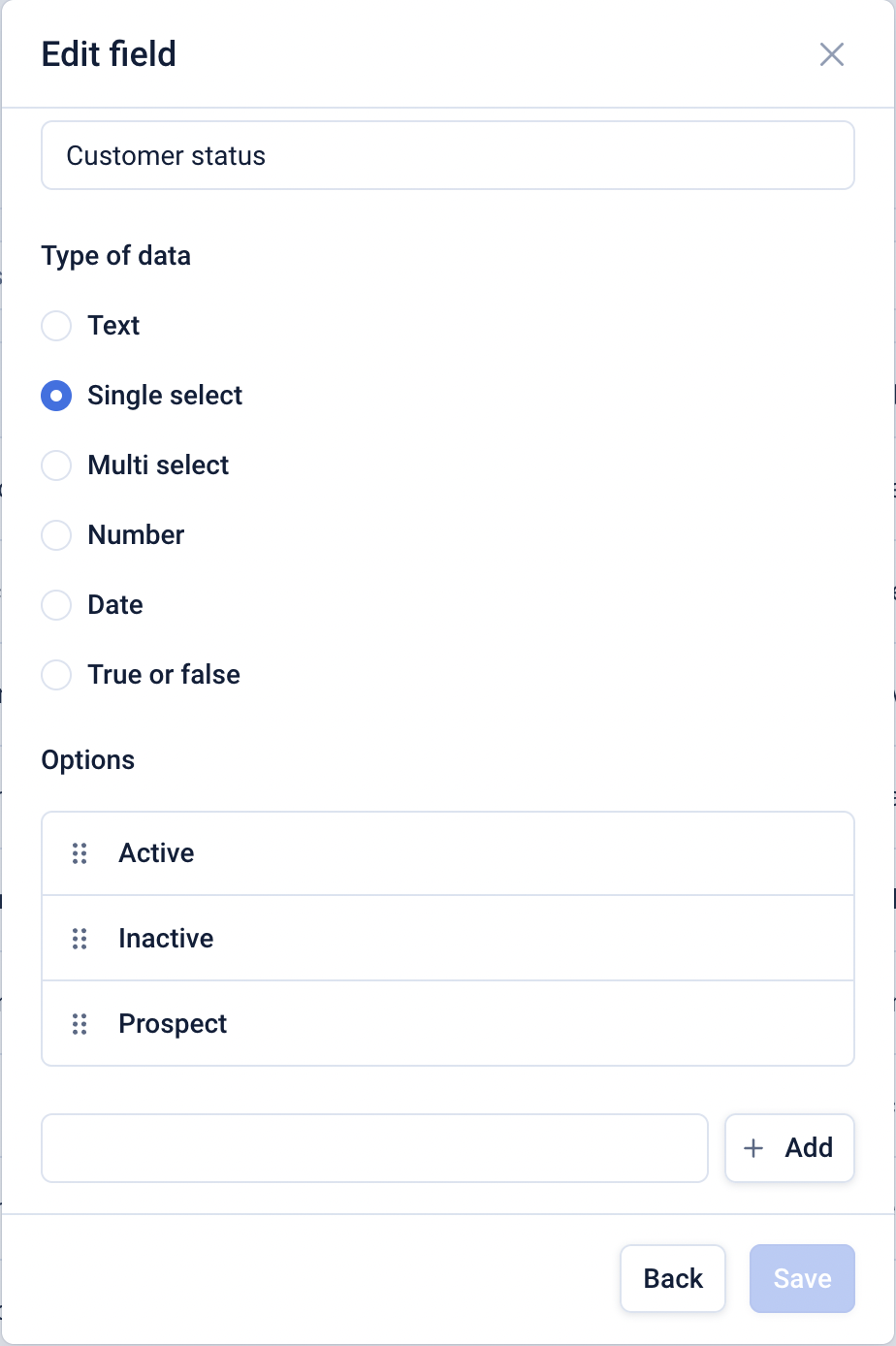The height and width of the screenshot is (1346, 896).
Task: Select True or false data type
Action: 56,675
